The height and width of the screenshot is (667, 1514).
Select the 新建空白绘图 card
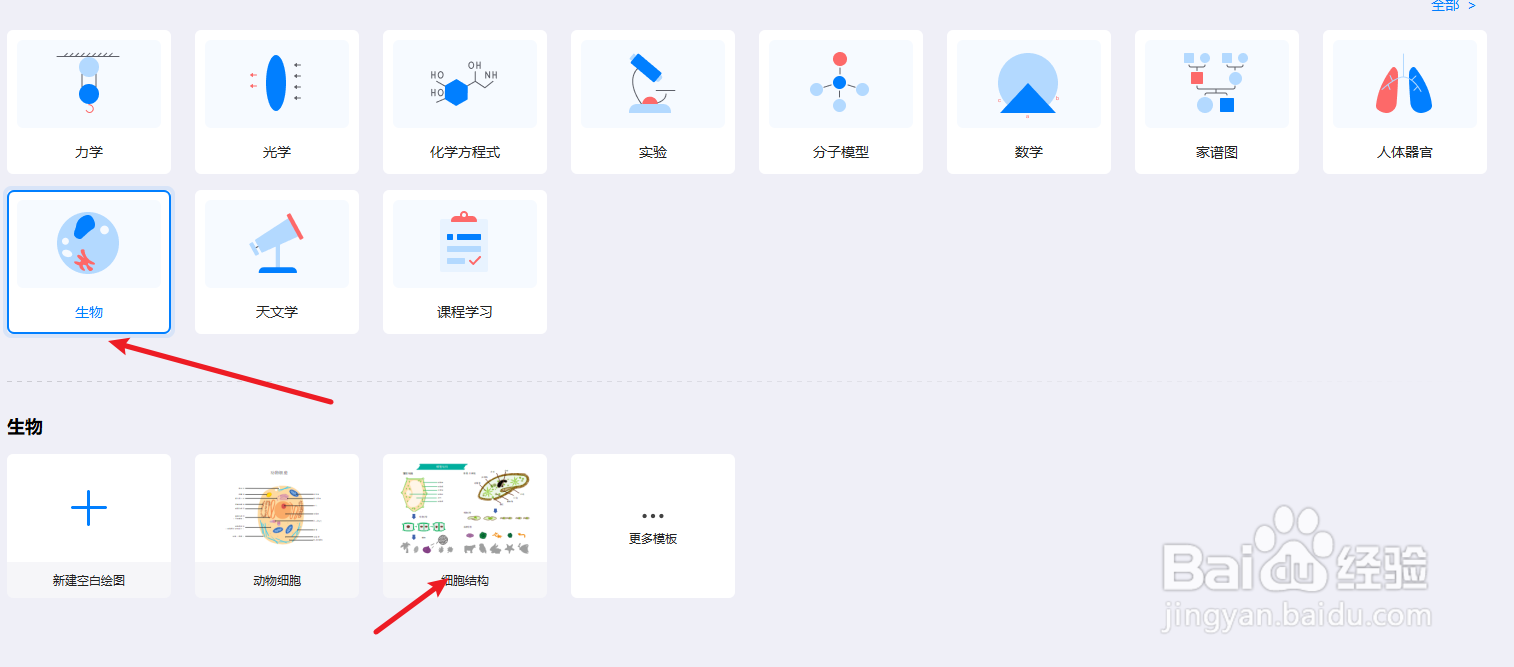88,525
